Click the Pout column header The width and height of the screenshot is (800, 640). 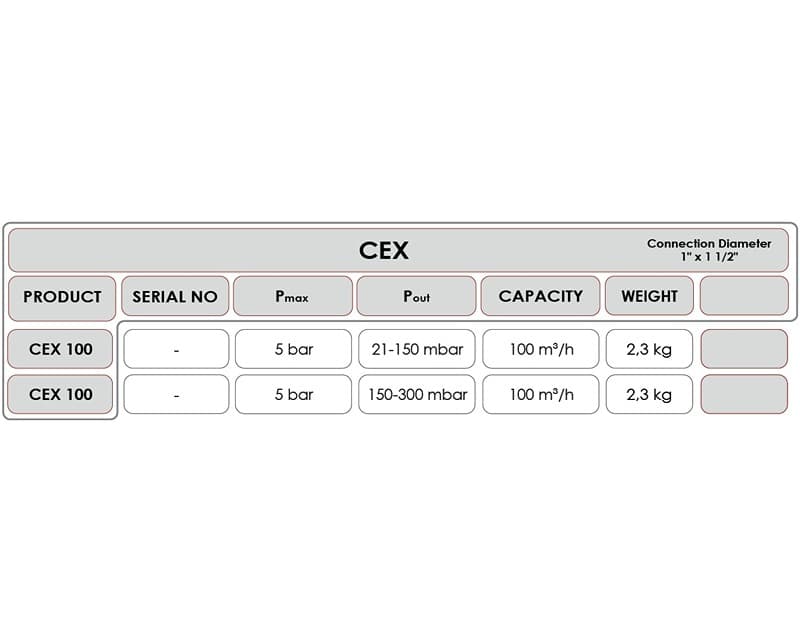coord(417,296)
